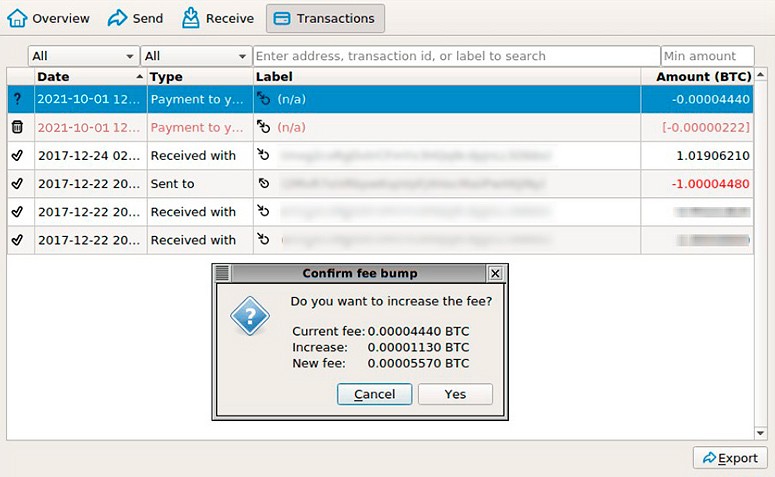Click the unconfirmed question mark status icon

tap(17, 99)
